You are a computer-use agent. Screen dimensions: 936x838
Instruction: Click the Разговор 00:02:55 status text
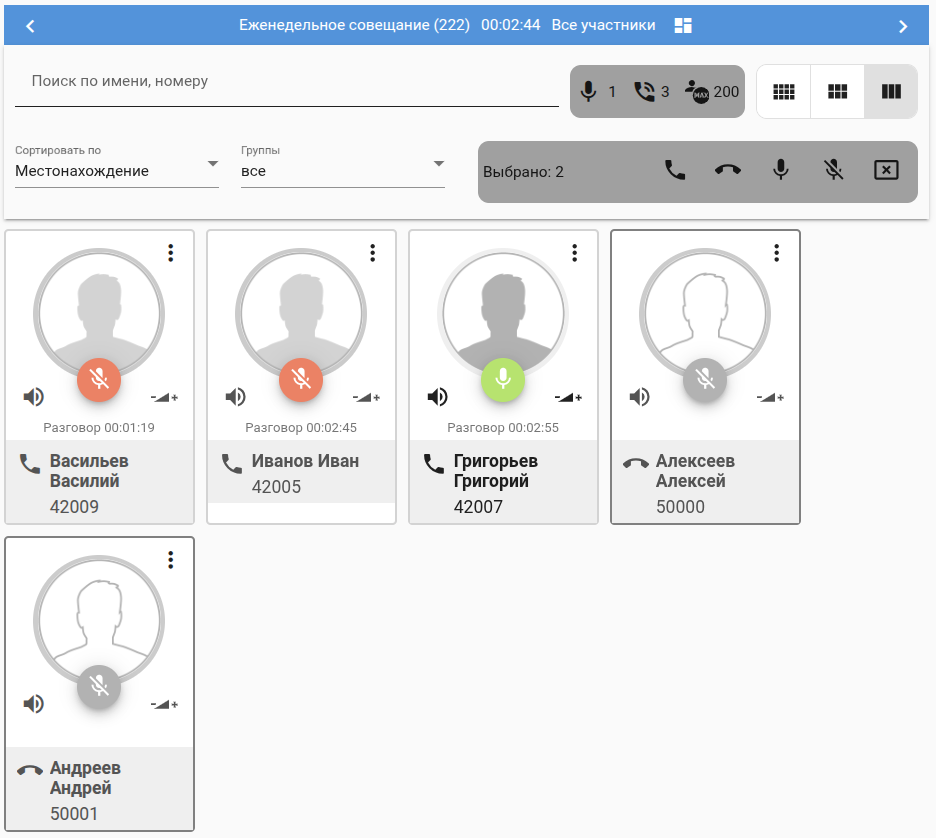[x=503, y=427]
